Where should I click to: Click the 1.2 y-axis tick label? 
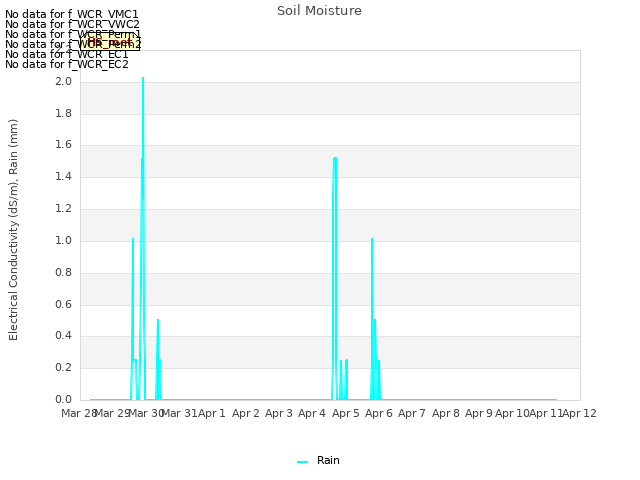point(63,209)
